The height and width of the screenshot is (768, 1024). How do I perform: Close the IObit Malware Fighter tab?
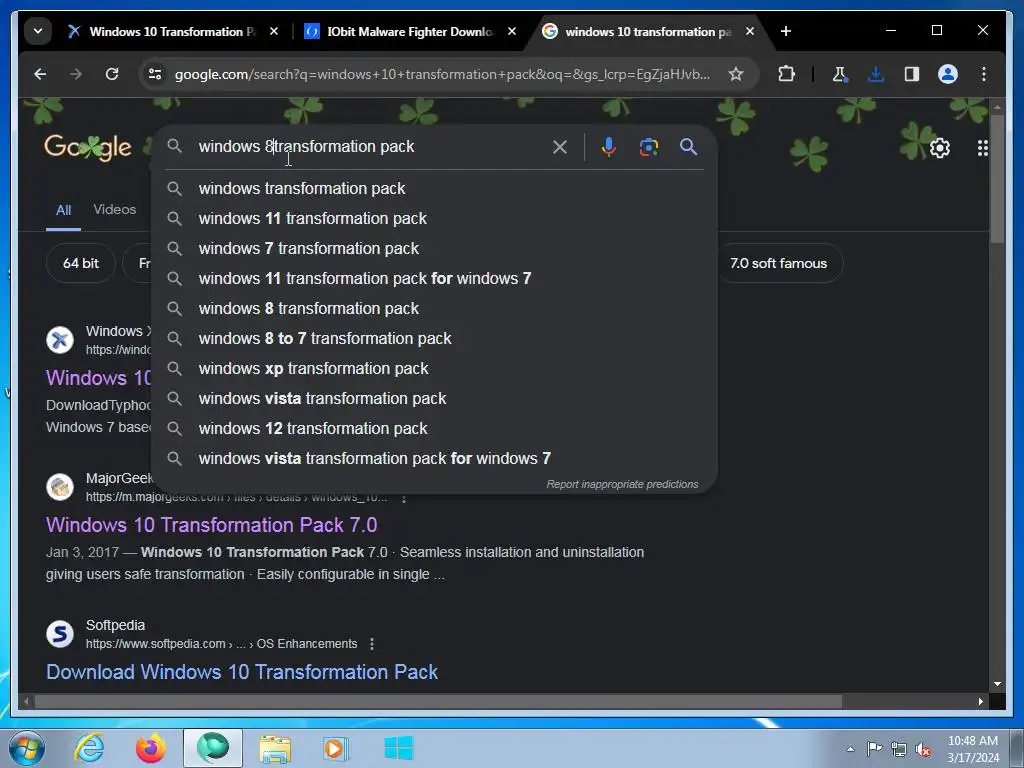[x=512, y=31]
